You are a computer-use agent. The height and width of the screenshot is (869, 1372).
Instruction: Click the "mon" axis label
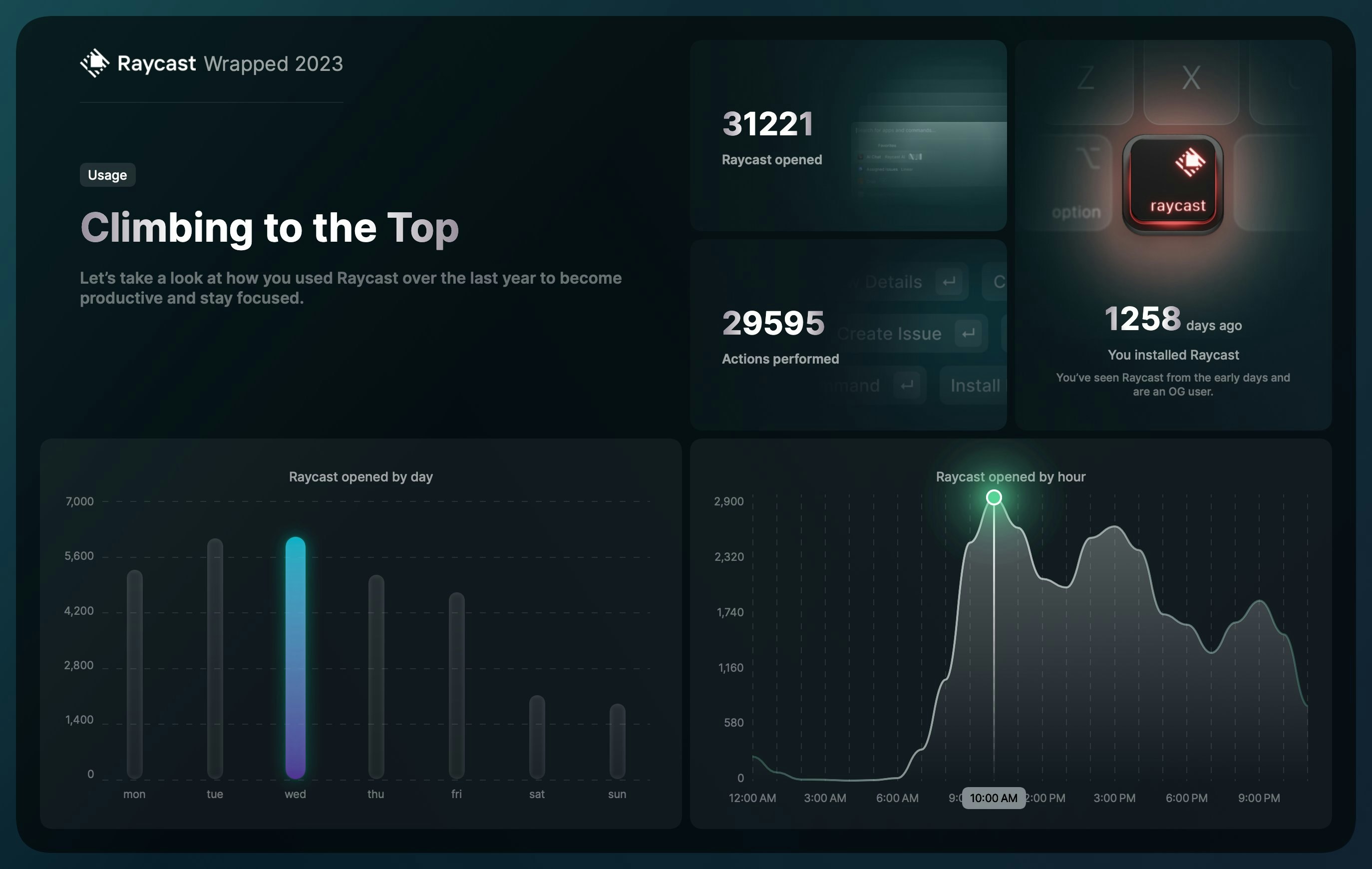click(134, 794)
